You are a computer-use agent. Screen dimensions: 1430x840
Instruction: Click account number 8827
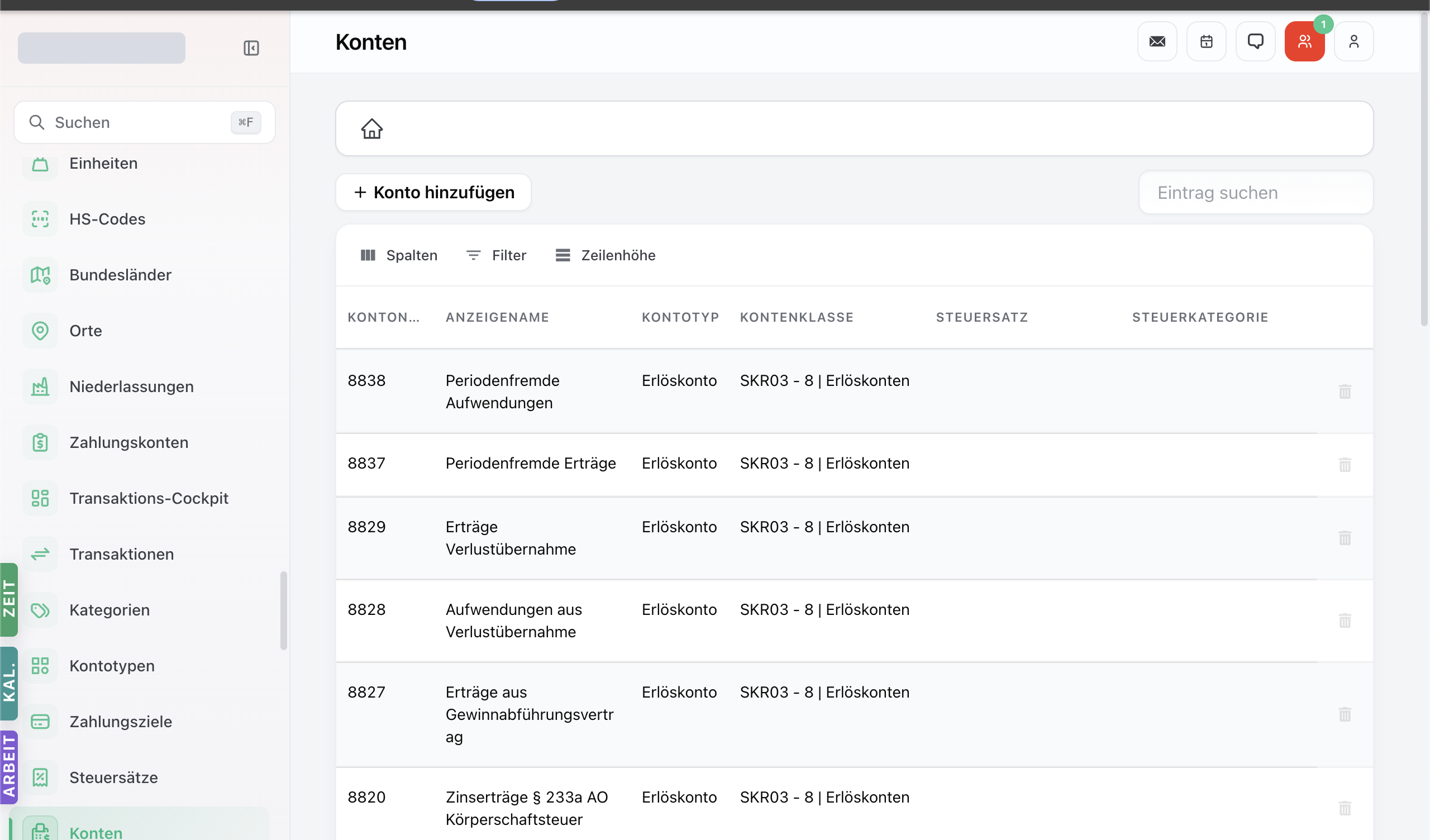(x=366, y=693)
